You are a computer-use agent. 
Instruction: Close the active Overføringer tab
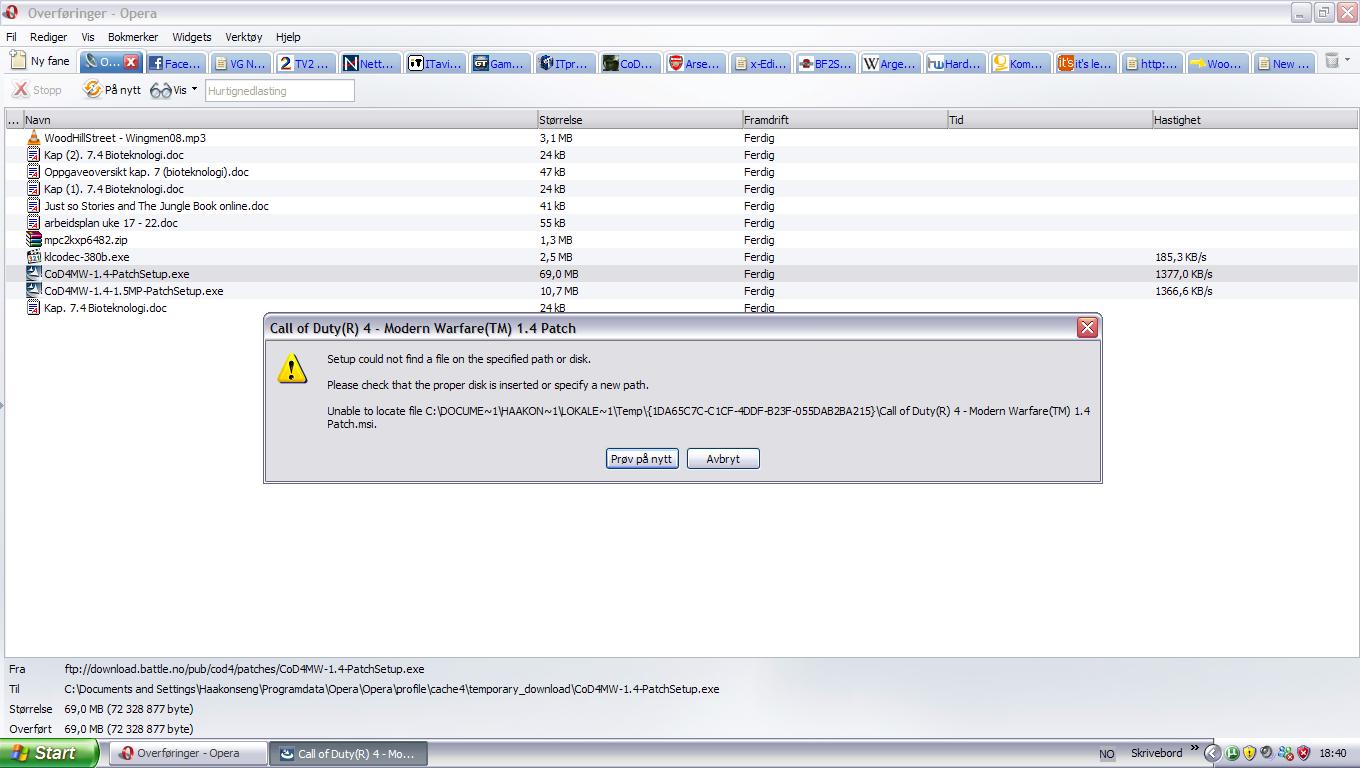pos(130,62)
